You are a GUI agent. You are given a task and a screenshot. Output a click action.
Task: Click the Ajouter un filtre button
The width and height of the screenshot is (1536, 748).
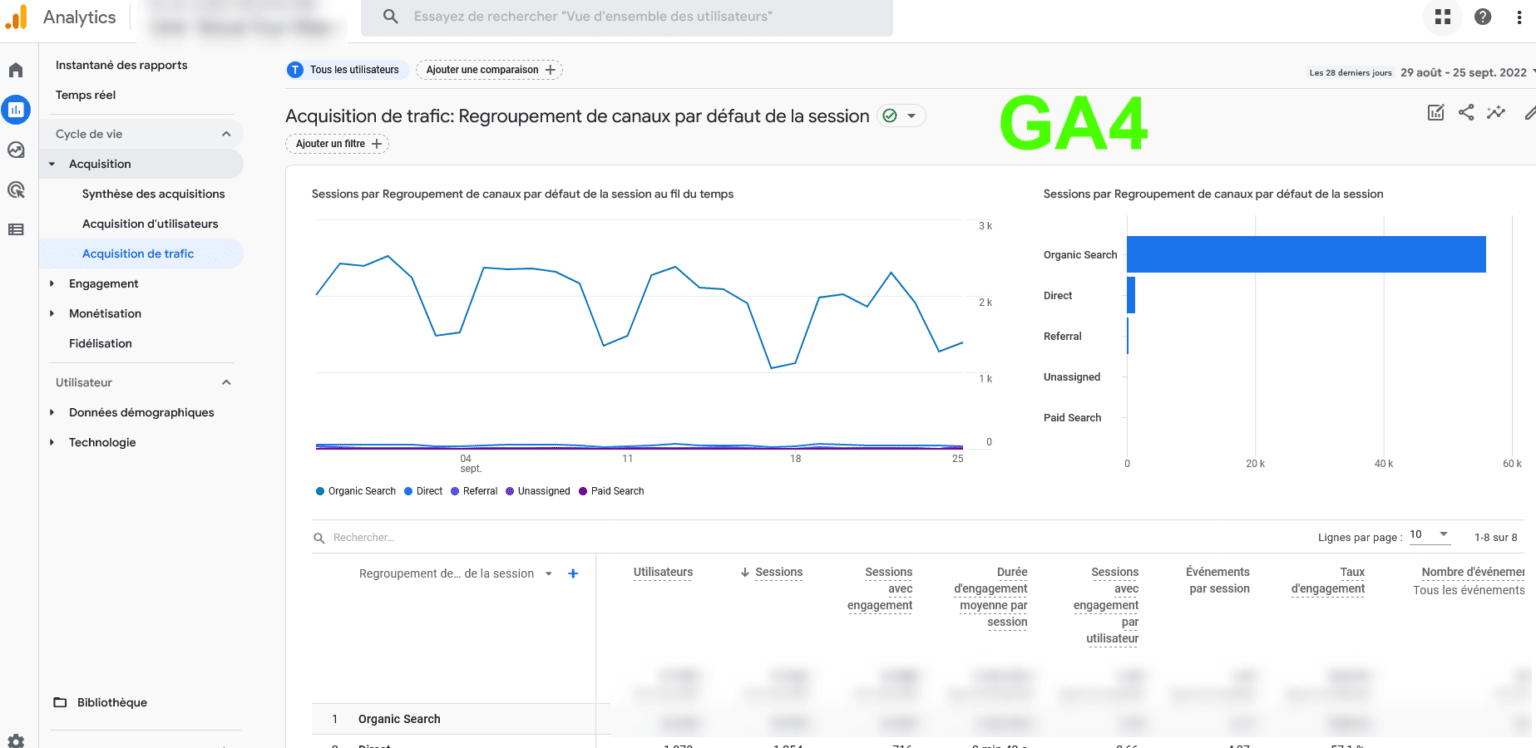pyautogui.click(x=336, y=143)
